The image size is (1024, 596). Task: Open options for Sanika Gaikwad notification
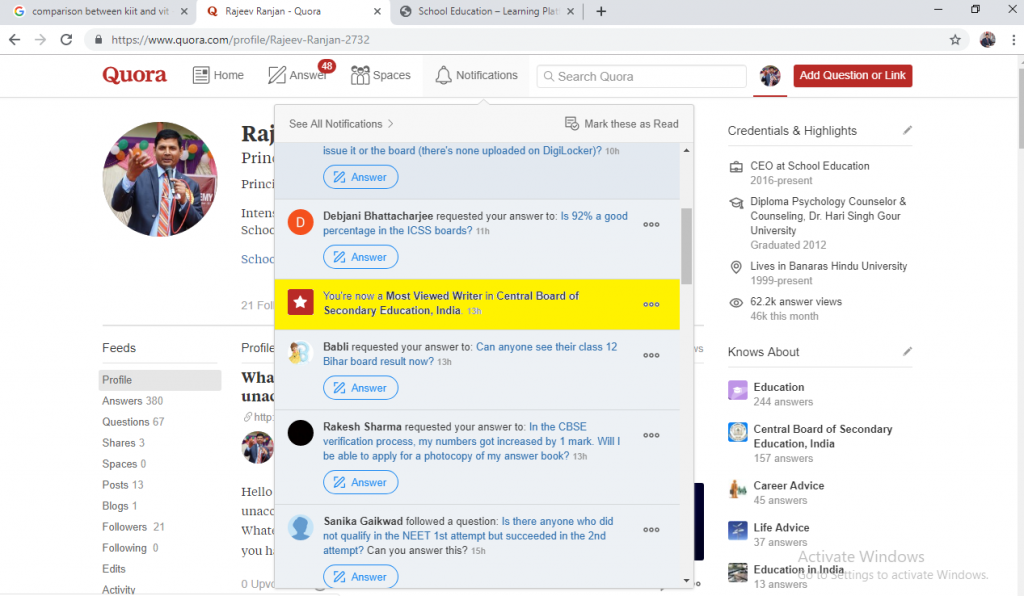click(x=651, y=529)
